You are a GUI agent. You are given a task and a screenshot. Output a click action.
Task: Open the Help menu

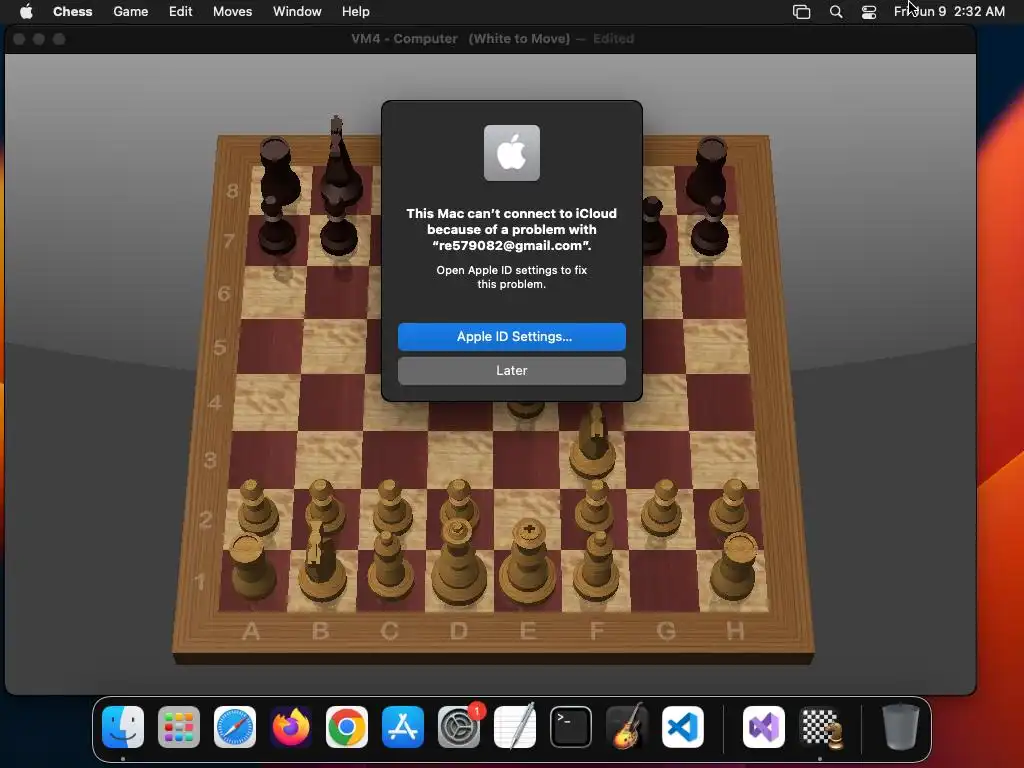[x=356, y=11]
